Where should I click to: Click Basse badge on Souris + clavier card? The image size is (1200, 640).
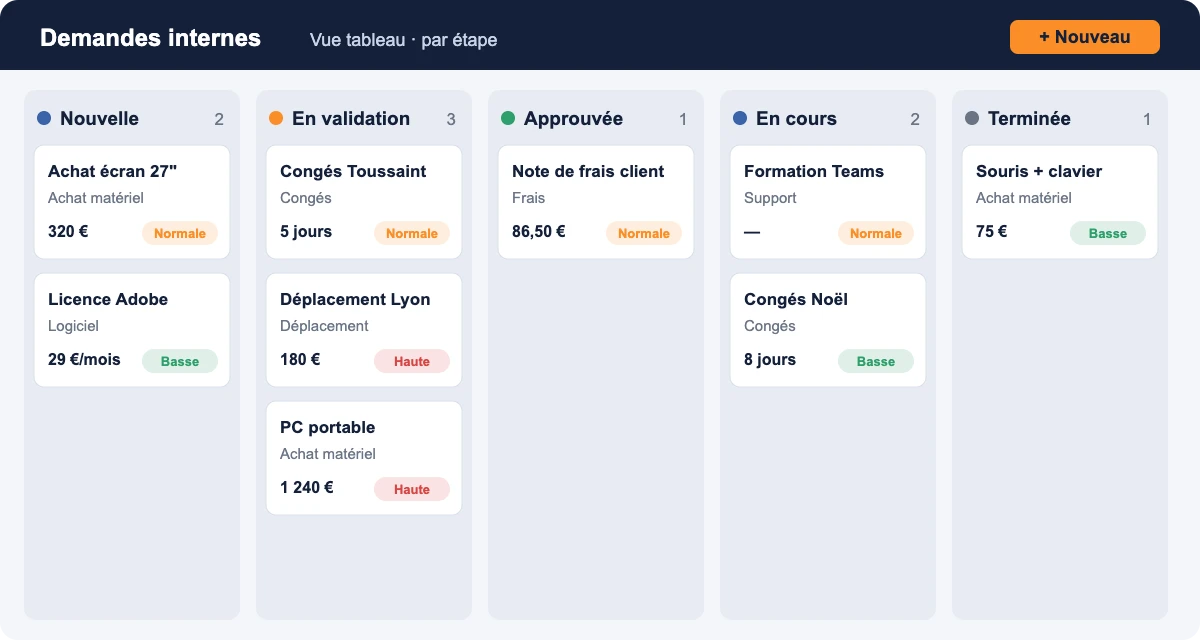point(1108,233)
